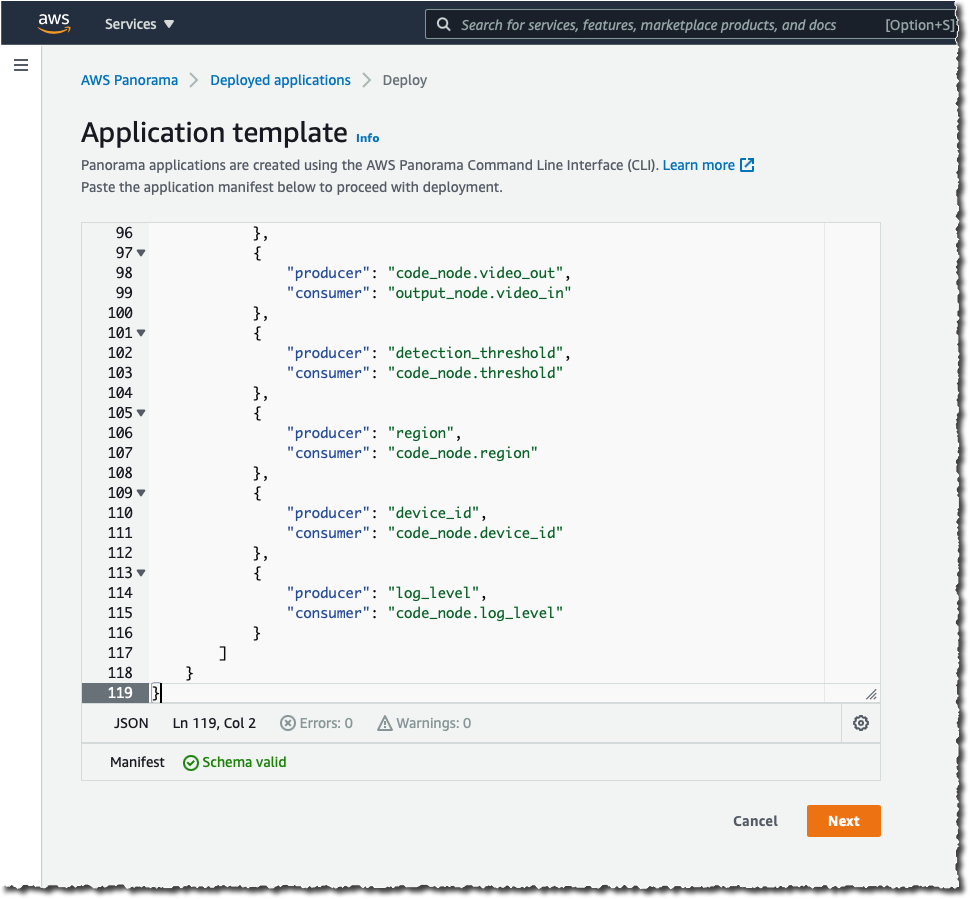Screen dimensions: 970x899
Task: Open editor preferences gear icon
Action: pos(861,723)
